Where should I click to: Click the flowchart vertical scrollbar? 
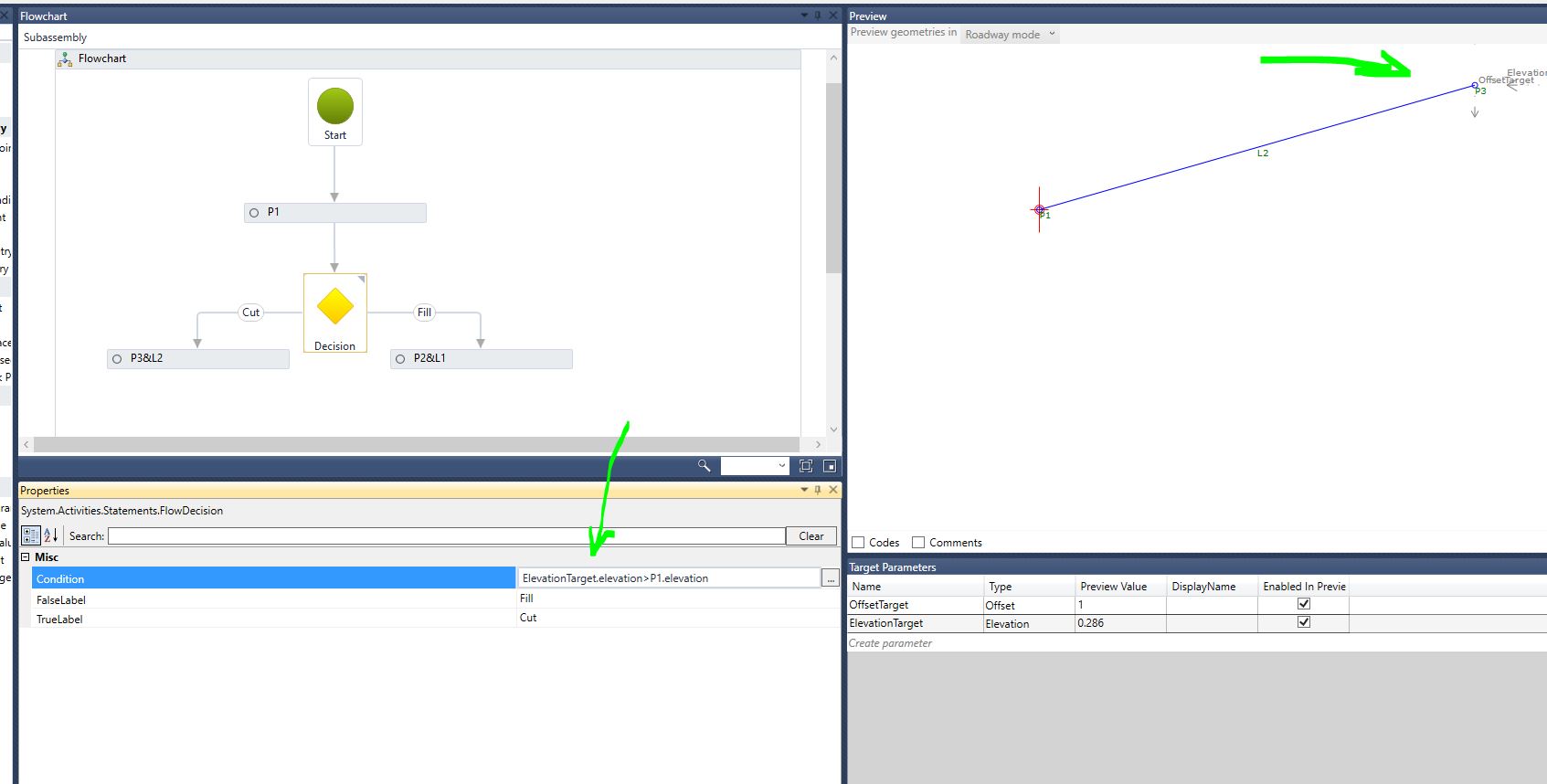click(832, 178)
